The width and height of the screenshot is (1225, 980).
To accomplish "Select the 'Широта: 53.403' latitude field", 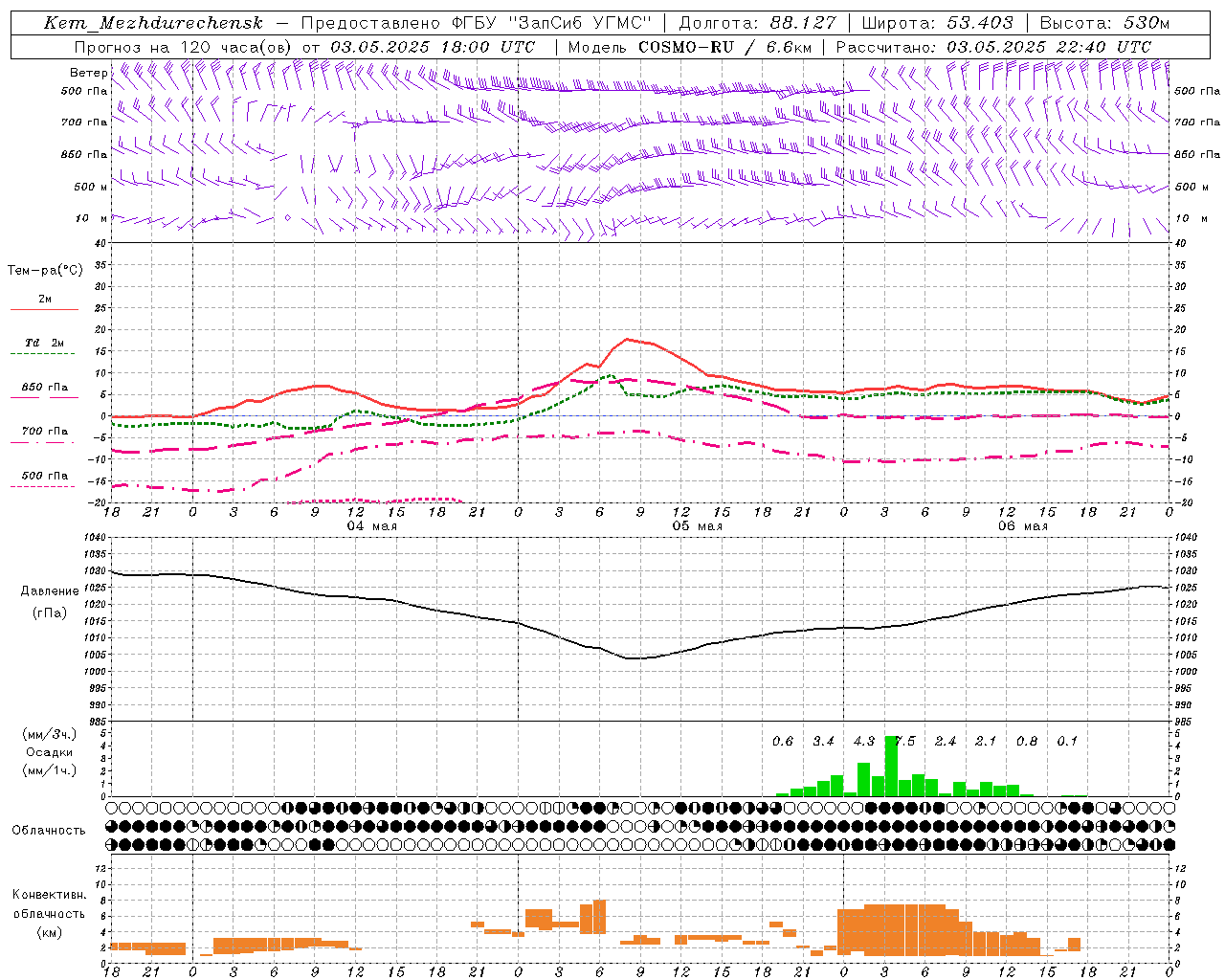I will pos(938,23).
